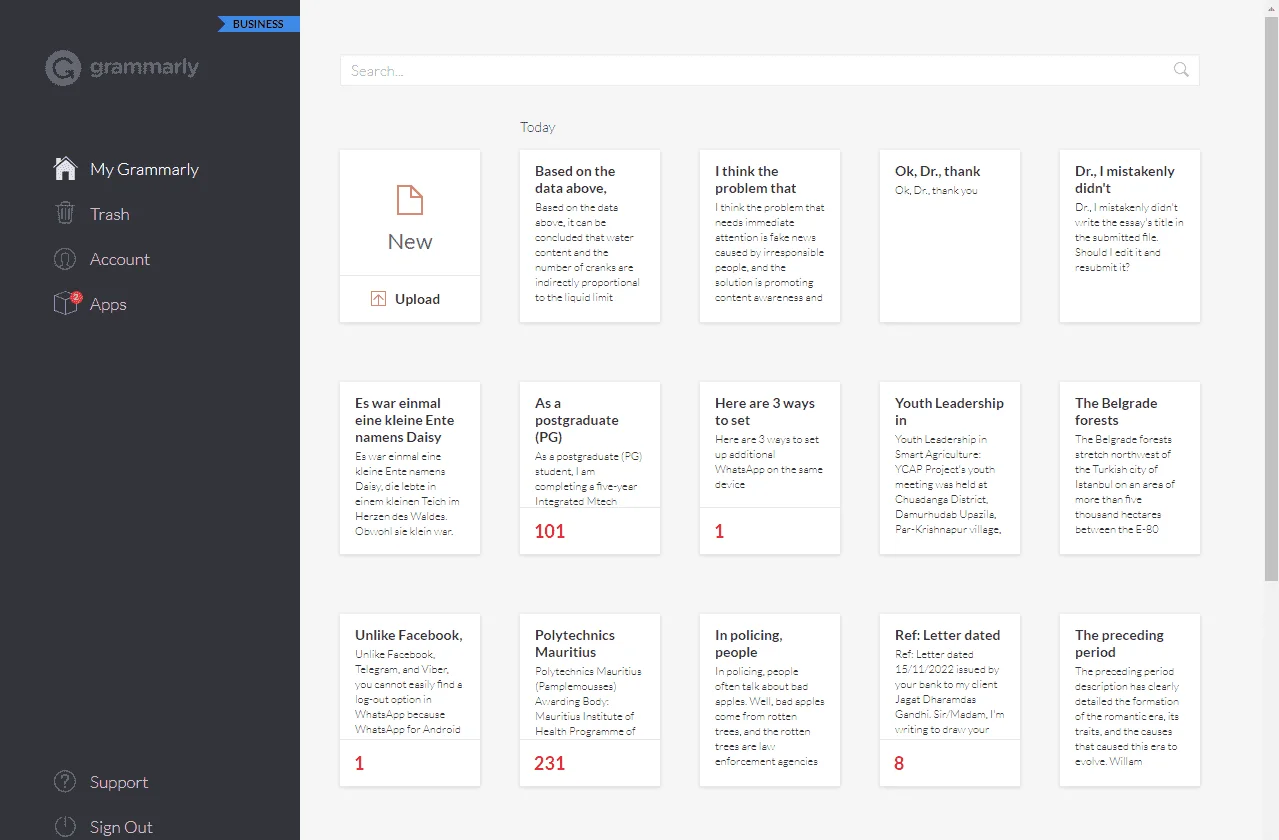This screenshot has width=1279, height=840.
Task: Click the Account profile icon
Action: tap(65, 259)
